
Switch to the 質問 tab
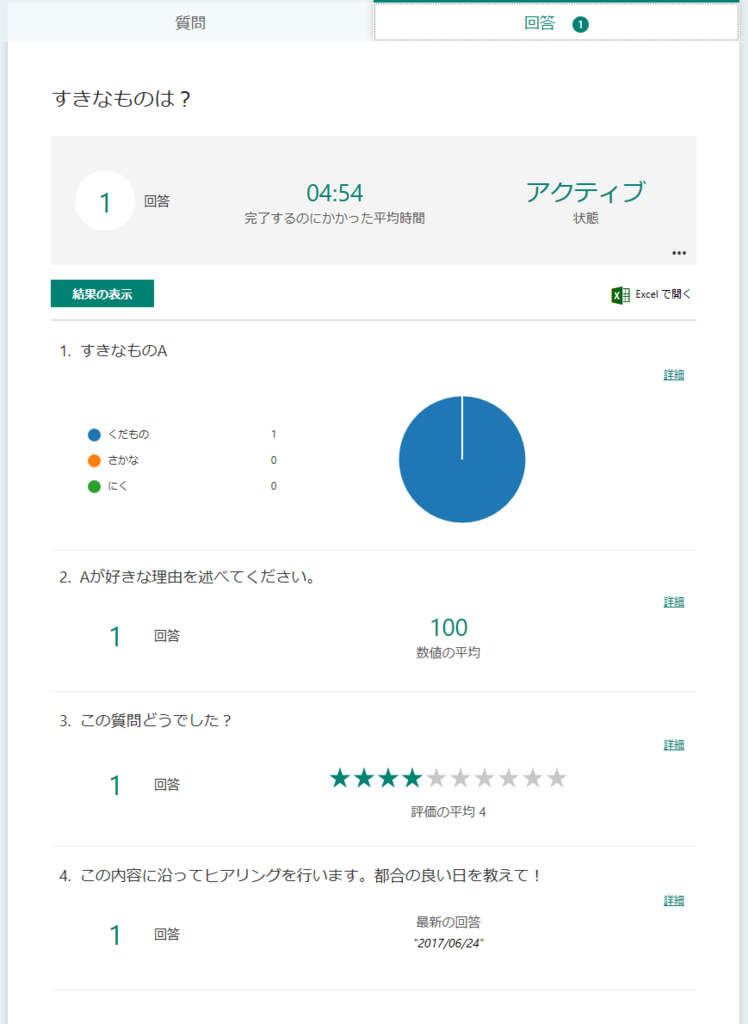[190, 22]
